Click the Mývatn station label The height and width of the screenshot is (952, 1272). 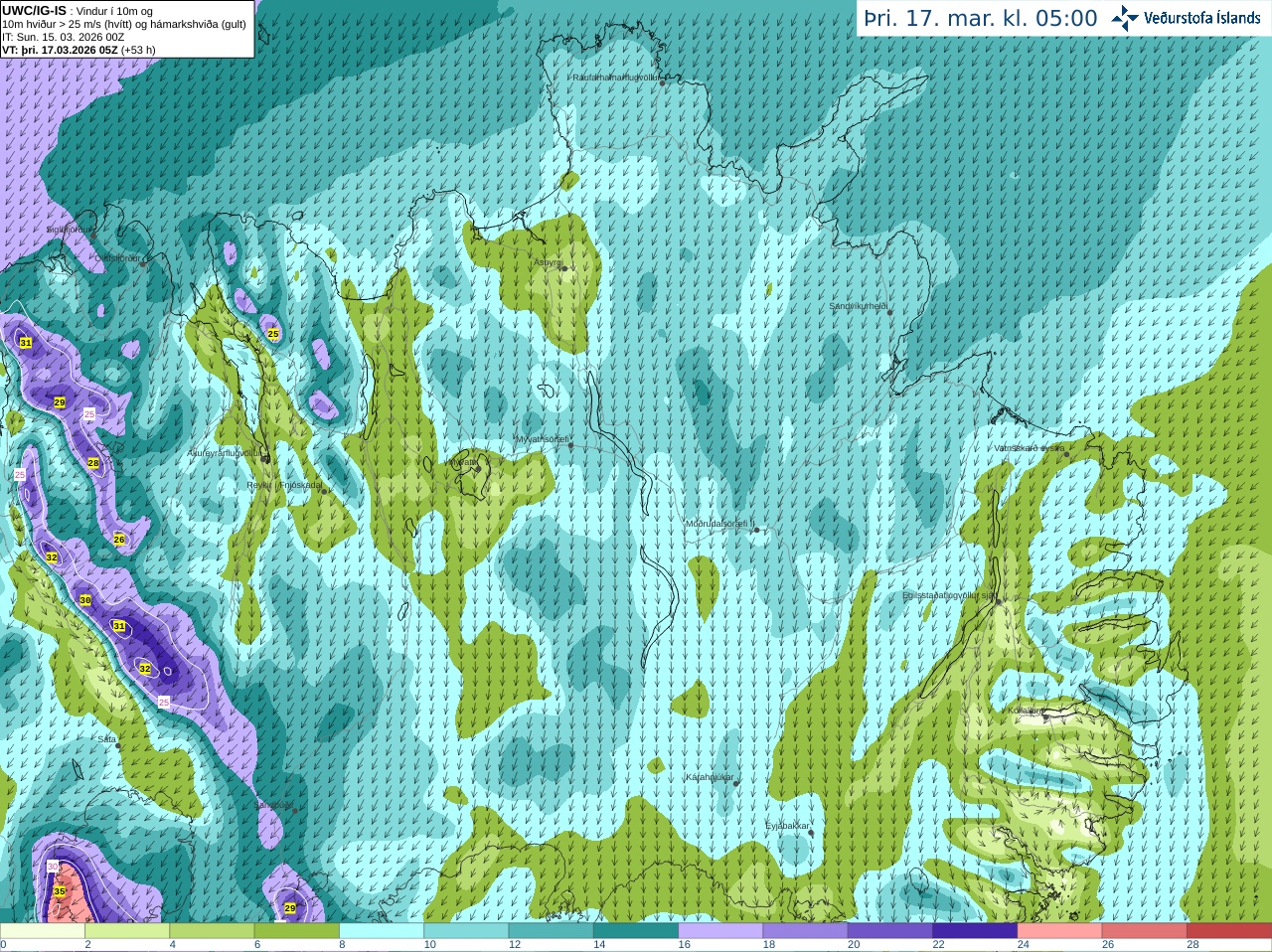(463, 462)
